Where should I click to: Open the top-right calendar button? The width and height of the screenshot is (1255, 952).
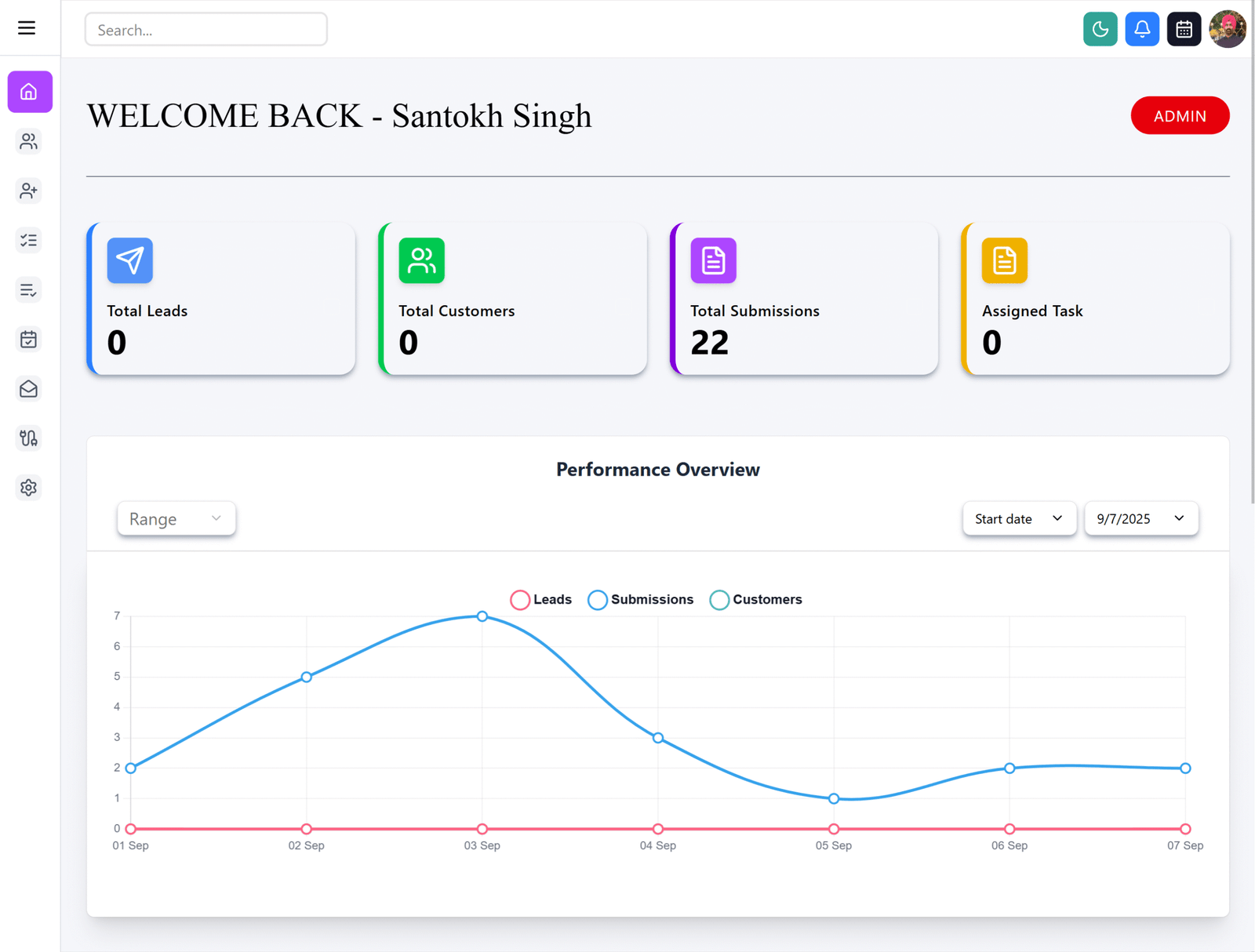(1184, 29)
